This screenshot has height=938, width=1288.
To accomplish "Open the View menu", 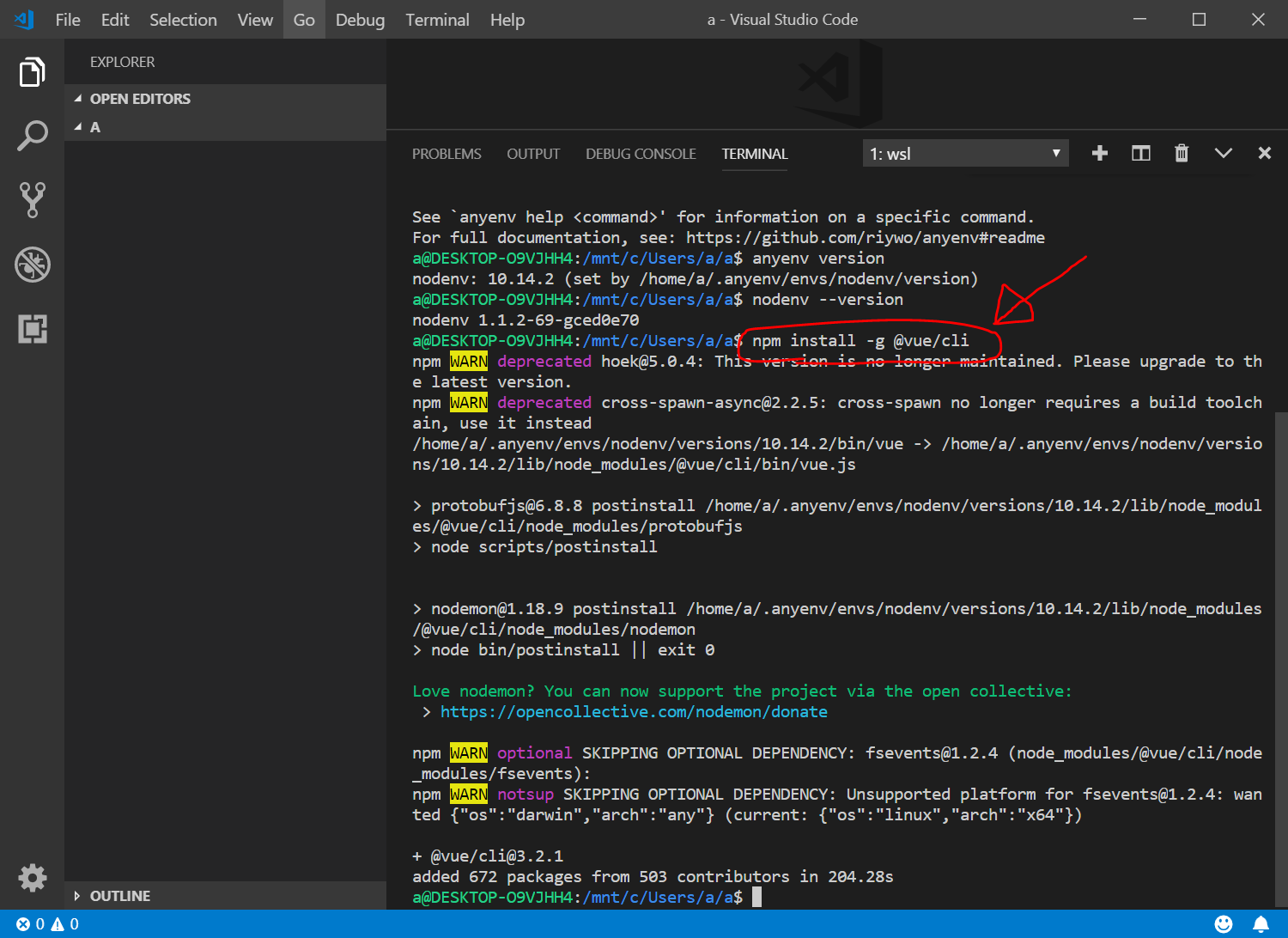I will click(x=255, y=19).
